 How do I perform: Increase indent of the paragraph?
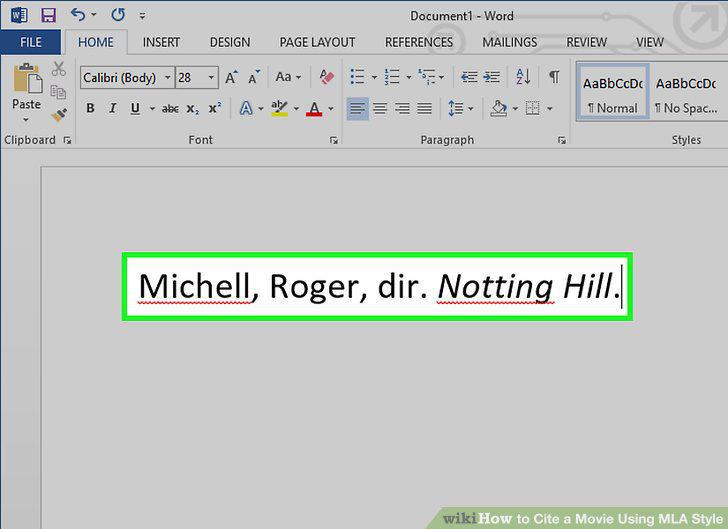(x=491, y=77)
